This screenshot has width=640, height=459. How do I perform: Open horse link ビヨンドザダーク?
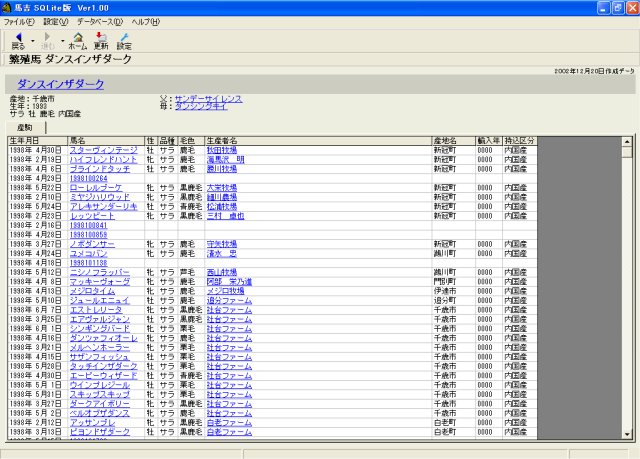(x=100, y=432)
